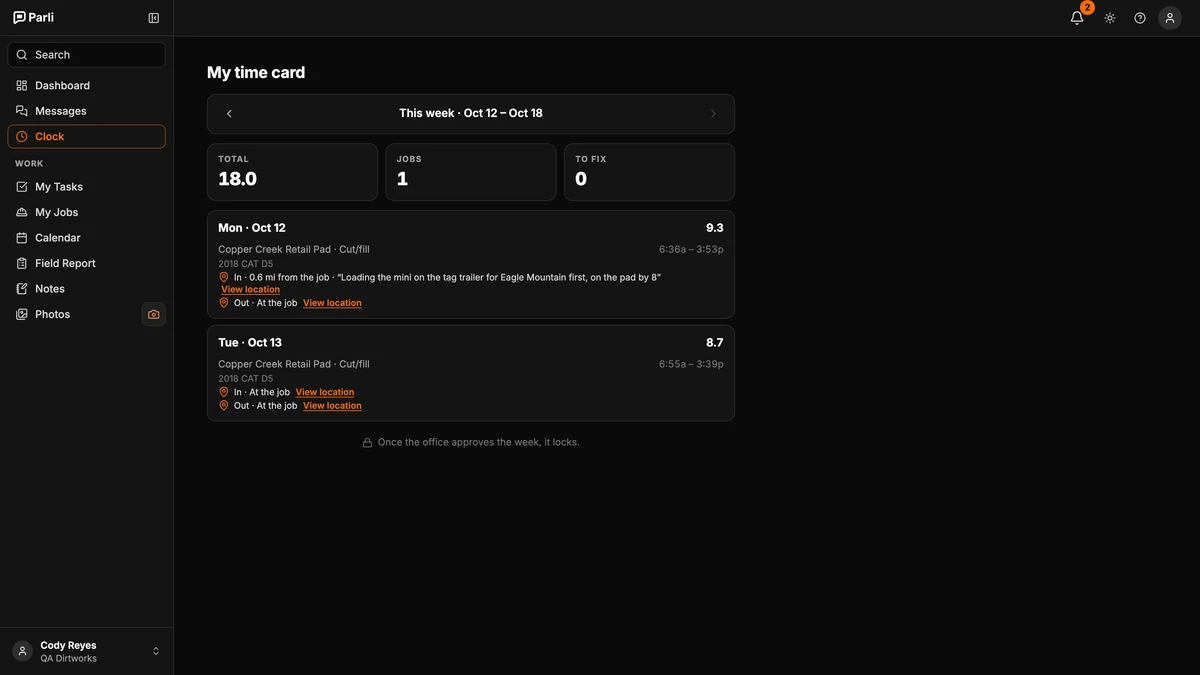Open user profile avatar in header
This screenshot has height=675, width=1200.
coord(1170,18)
